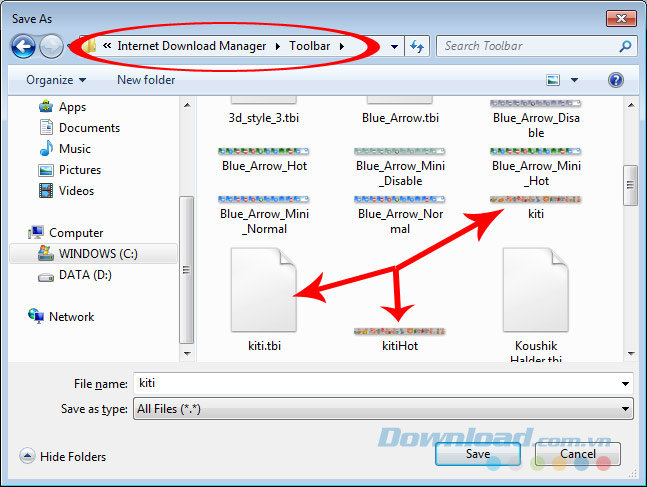Click the Save button
The image size is (647, 487).
pos(477,454)
